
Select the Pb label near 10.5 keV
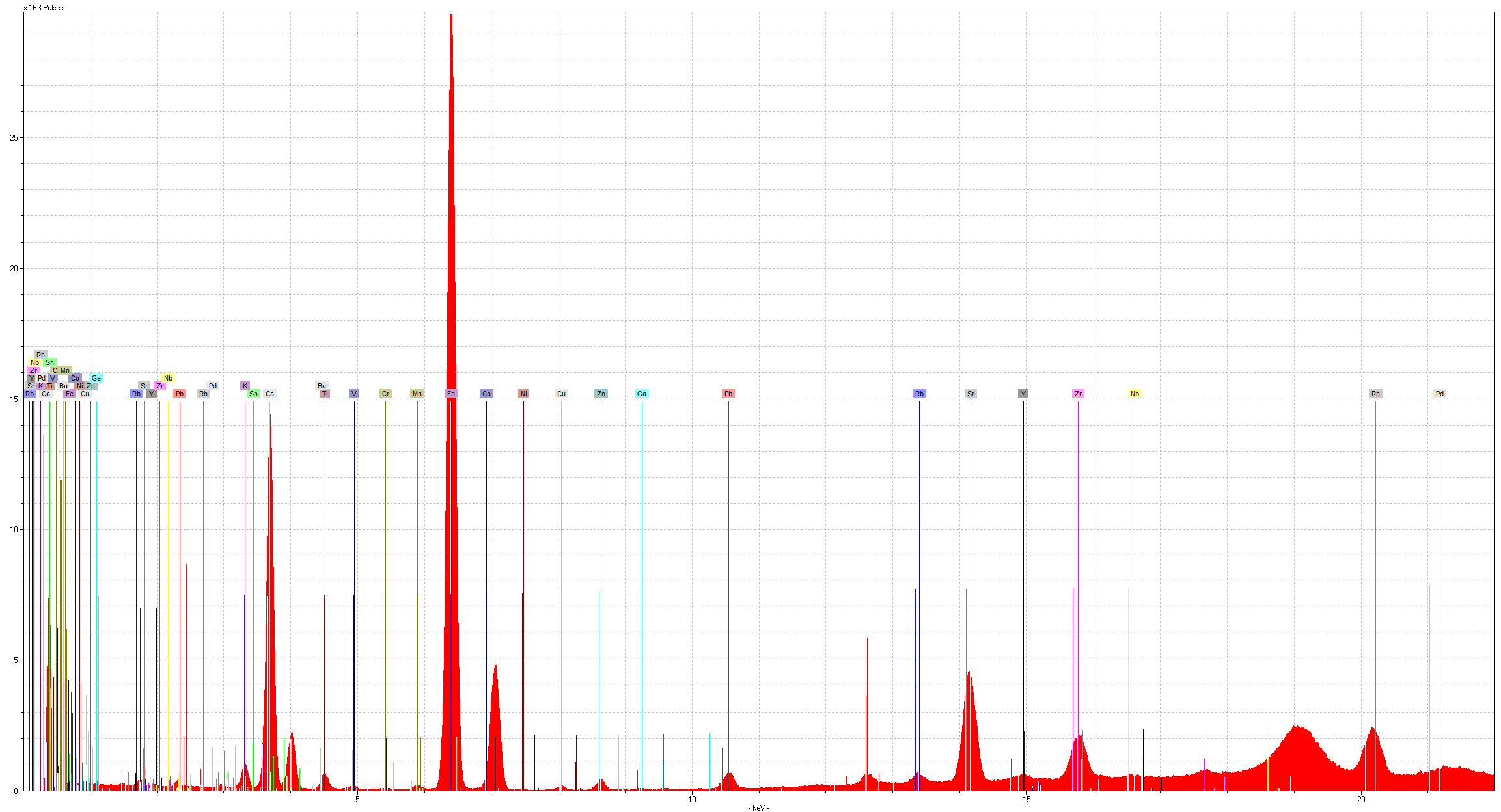(728, 394)
